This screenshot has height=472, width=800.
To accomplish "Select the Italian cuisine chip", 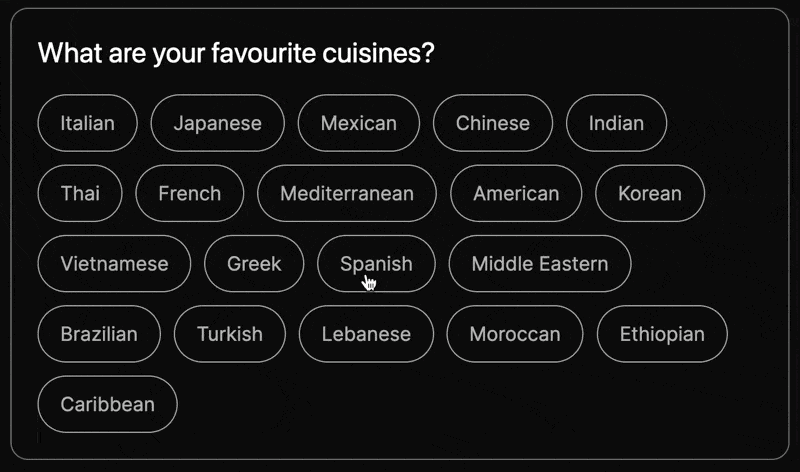I will (87, 123).
